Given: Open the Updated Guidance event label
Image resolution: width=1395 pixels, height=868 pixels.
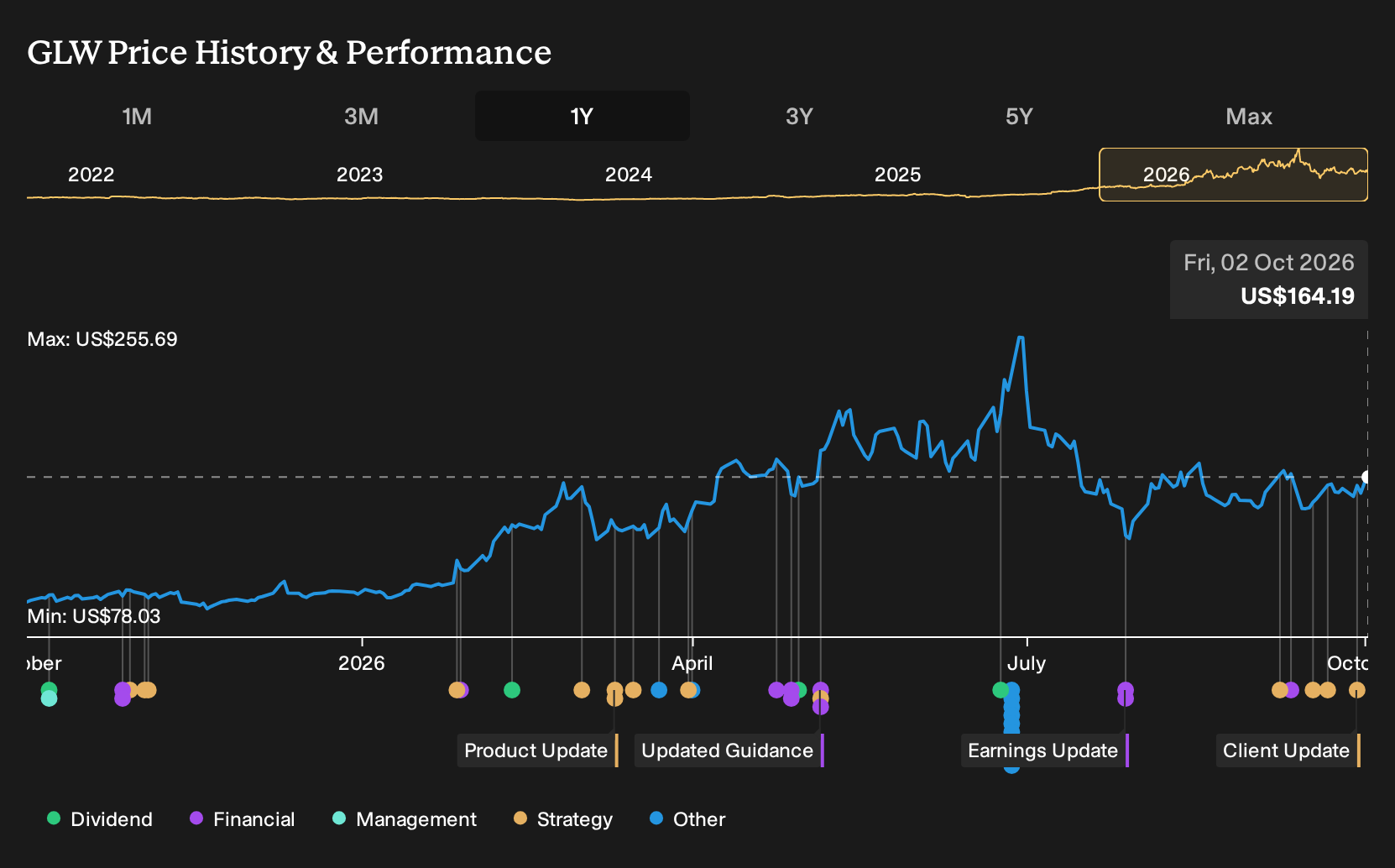Looking at the screenshot, I should pos(729,750).
